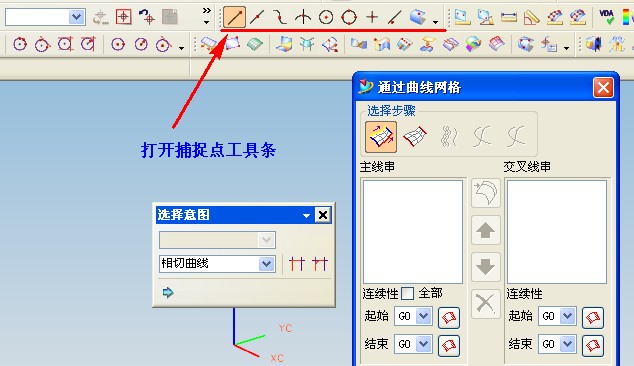This screenshot has height=366, width=634.
Task: Click the blue-yellow swept surface icon
Action: [x=284, y=44]
